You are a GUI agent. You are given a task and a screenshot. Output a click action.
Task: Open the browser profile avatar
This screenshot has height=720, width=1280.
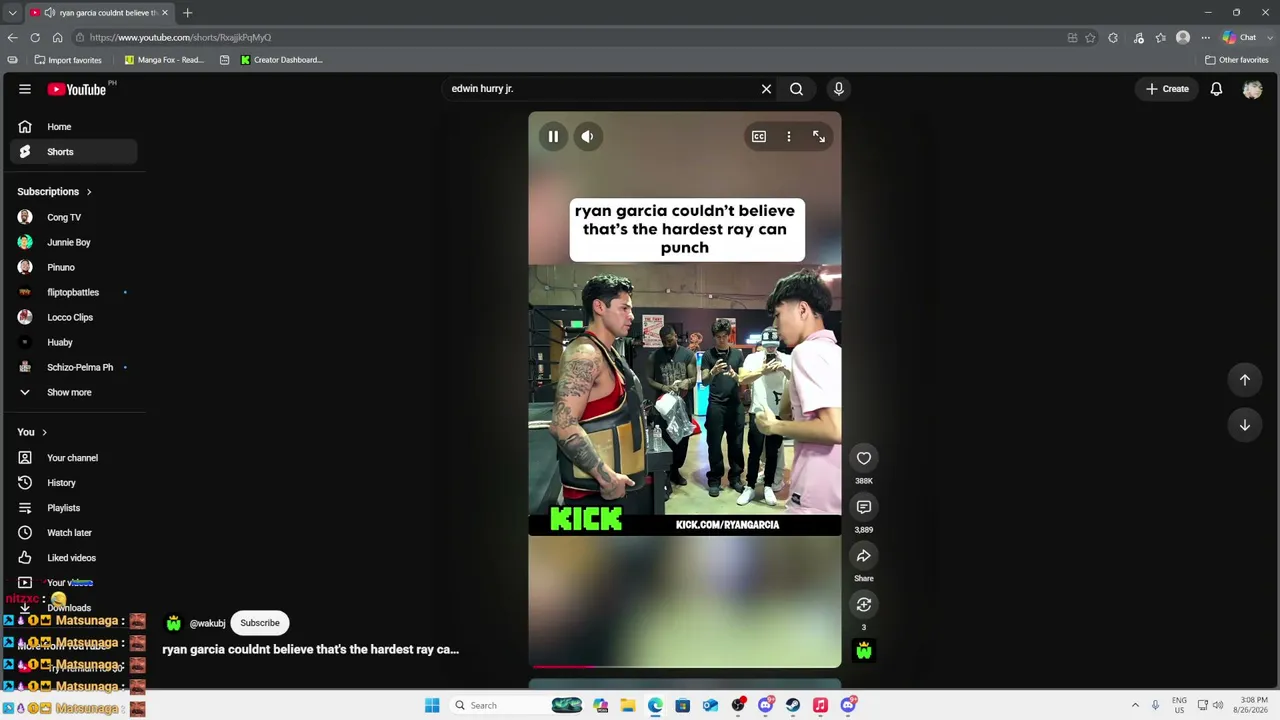1183,38
